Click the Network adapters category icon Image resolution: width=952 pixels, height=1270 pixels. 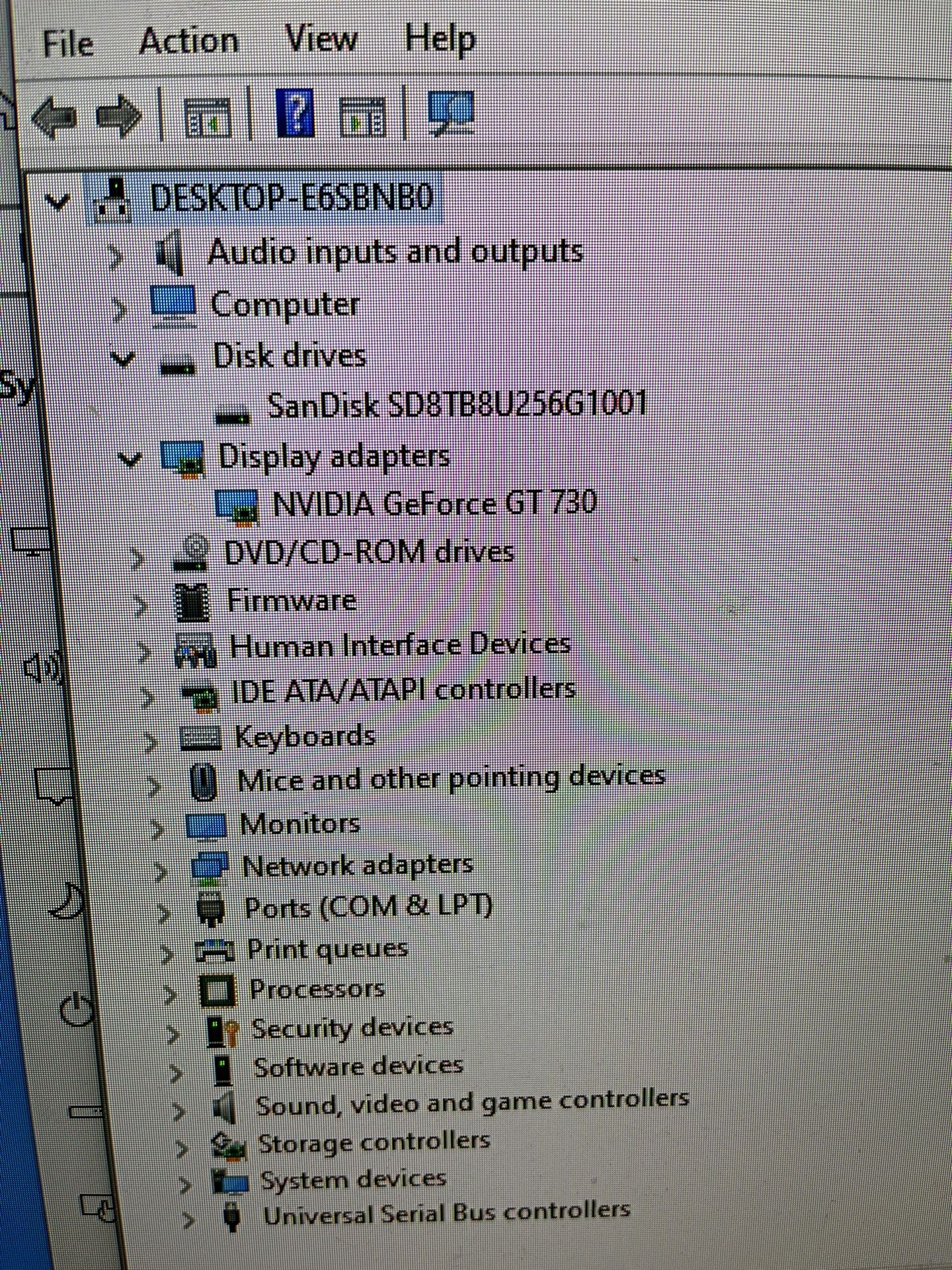pyautogui.click(x=210, y=868)
